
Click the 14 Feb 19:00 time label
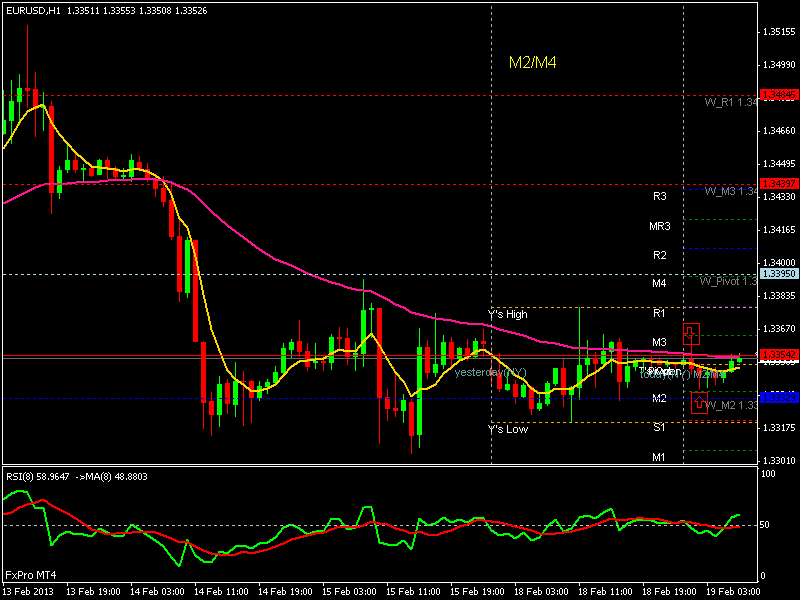click(285, 592)
